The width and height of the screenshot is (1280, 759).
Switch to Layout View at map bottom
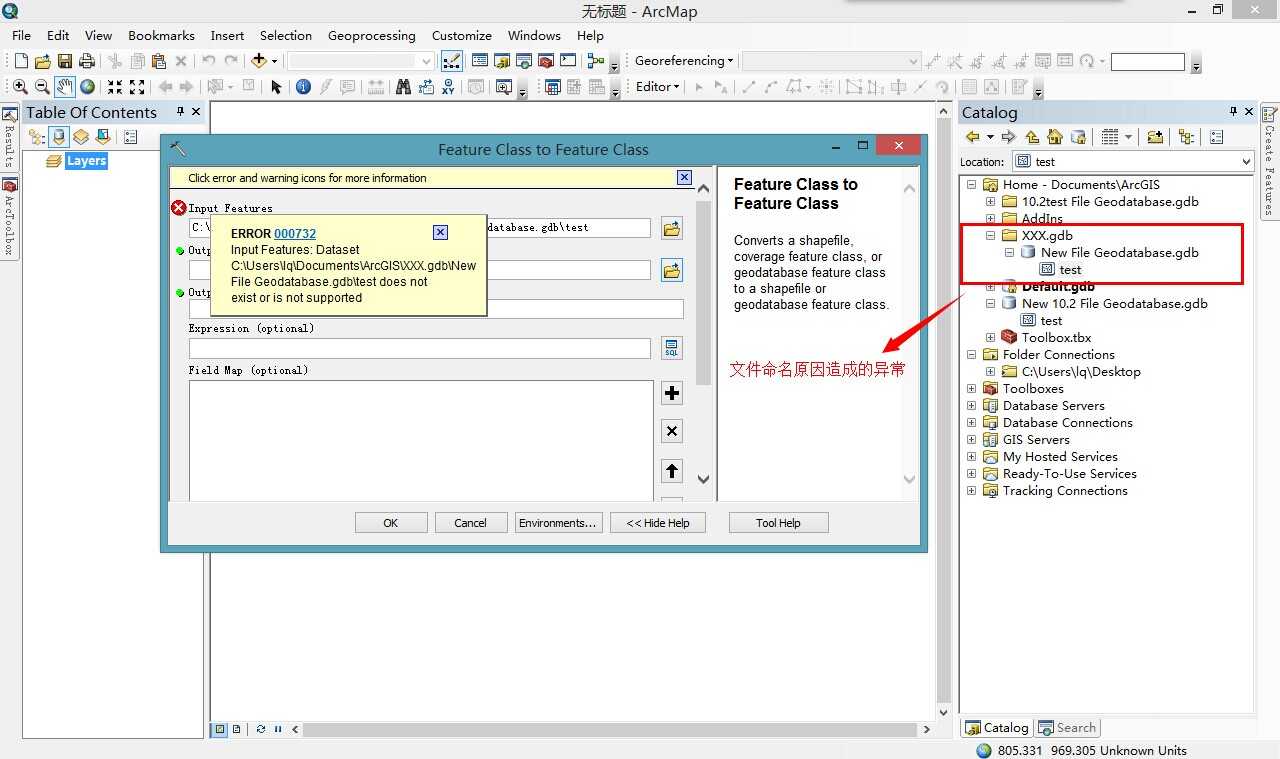point(237,729)
